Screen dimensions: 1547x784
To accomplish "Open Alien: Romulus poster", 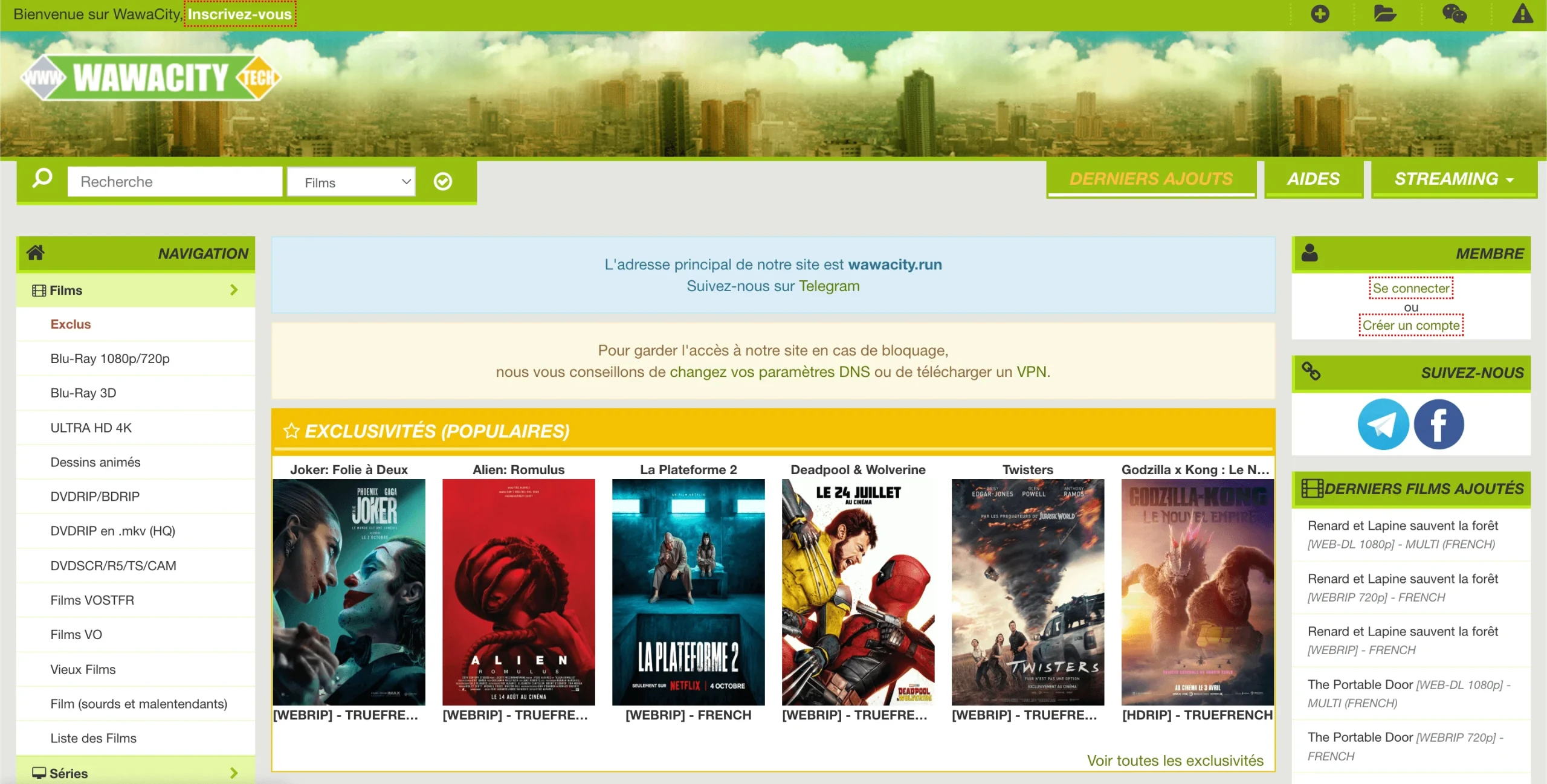I will pos(518,592).
